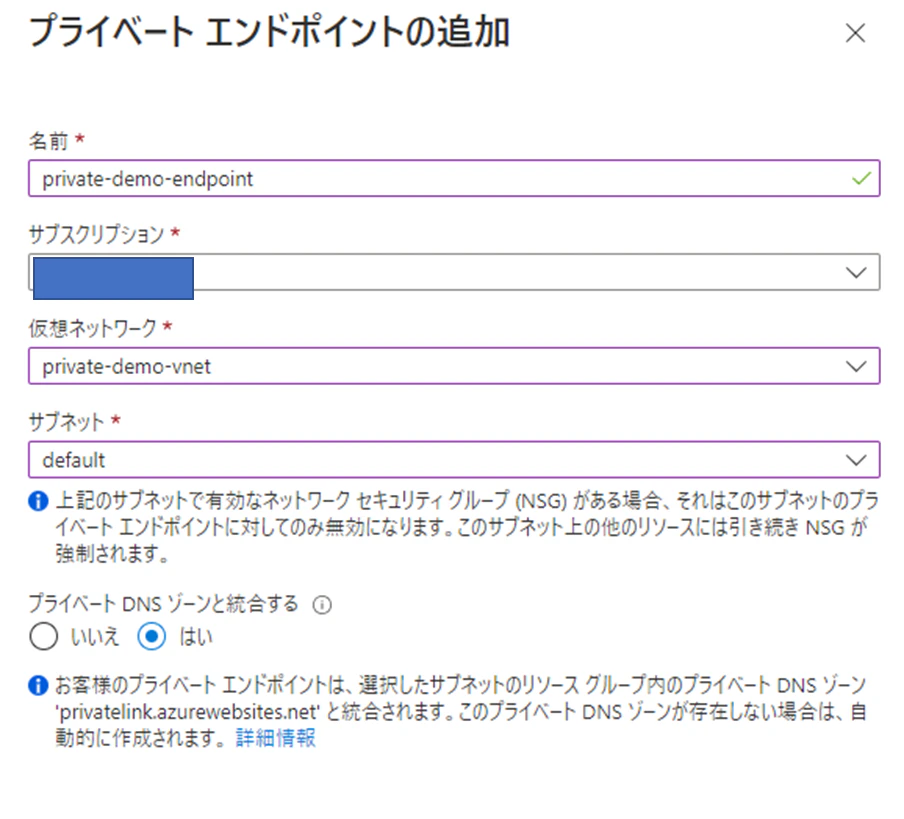Select the いいえ radio button
Screen dimensions: 904x819
[44, 636]
